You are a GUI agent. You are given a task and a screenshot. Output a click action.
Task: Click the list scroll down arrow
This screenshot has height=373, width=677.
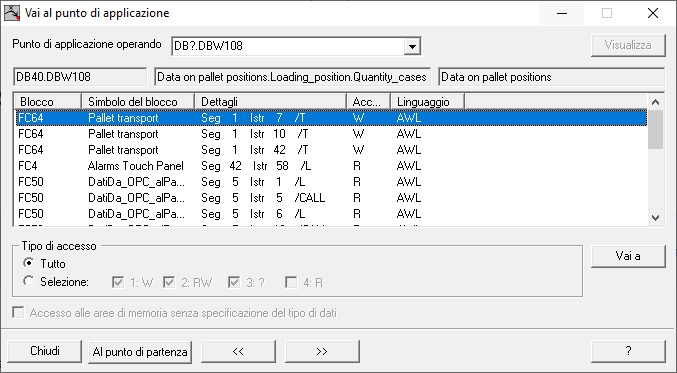click(655, 218)
